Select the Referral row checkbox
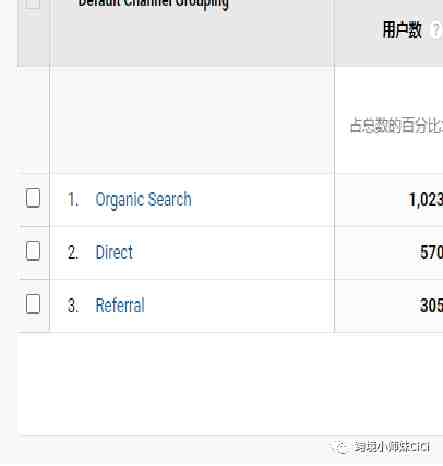The width and height of the screenshot is (443, 466). [x=33, y=304]
